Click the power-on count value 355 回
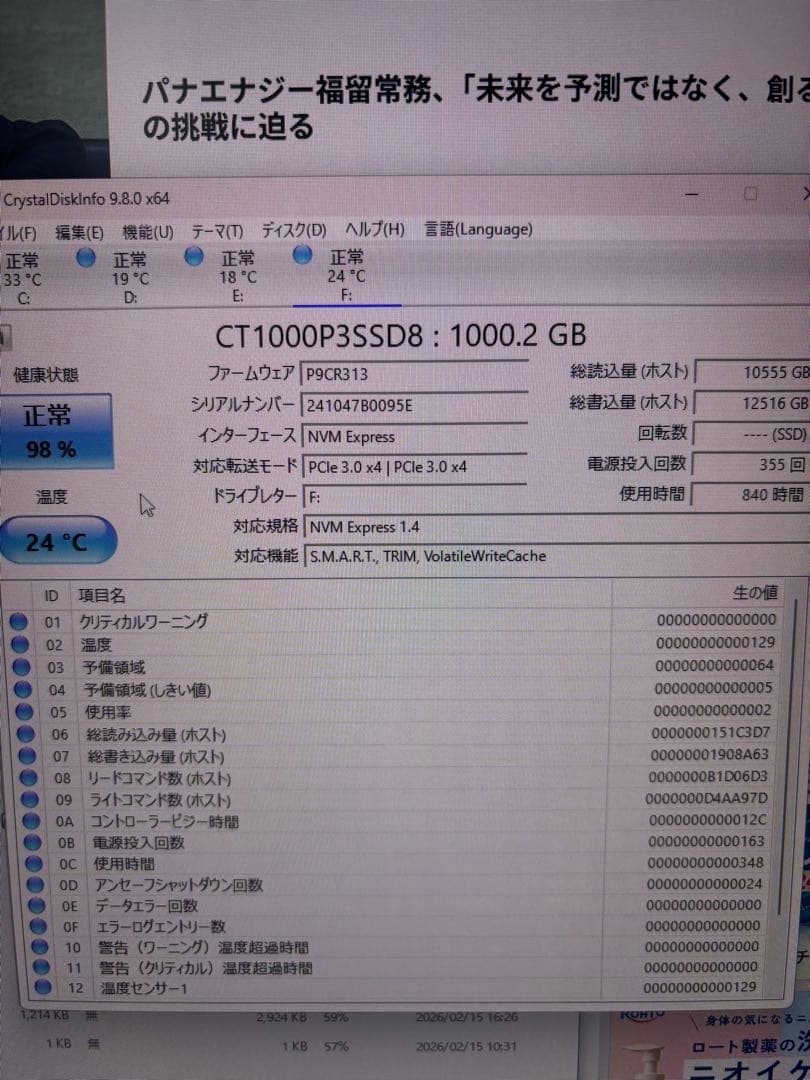Screen dimensions: 810x1080 pyautogui.click(x=751, y=464)
